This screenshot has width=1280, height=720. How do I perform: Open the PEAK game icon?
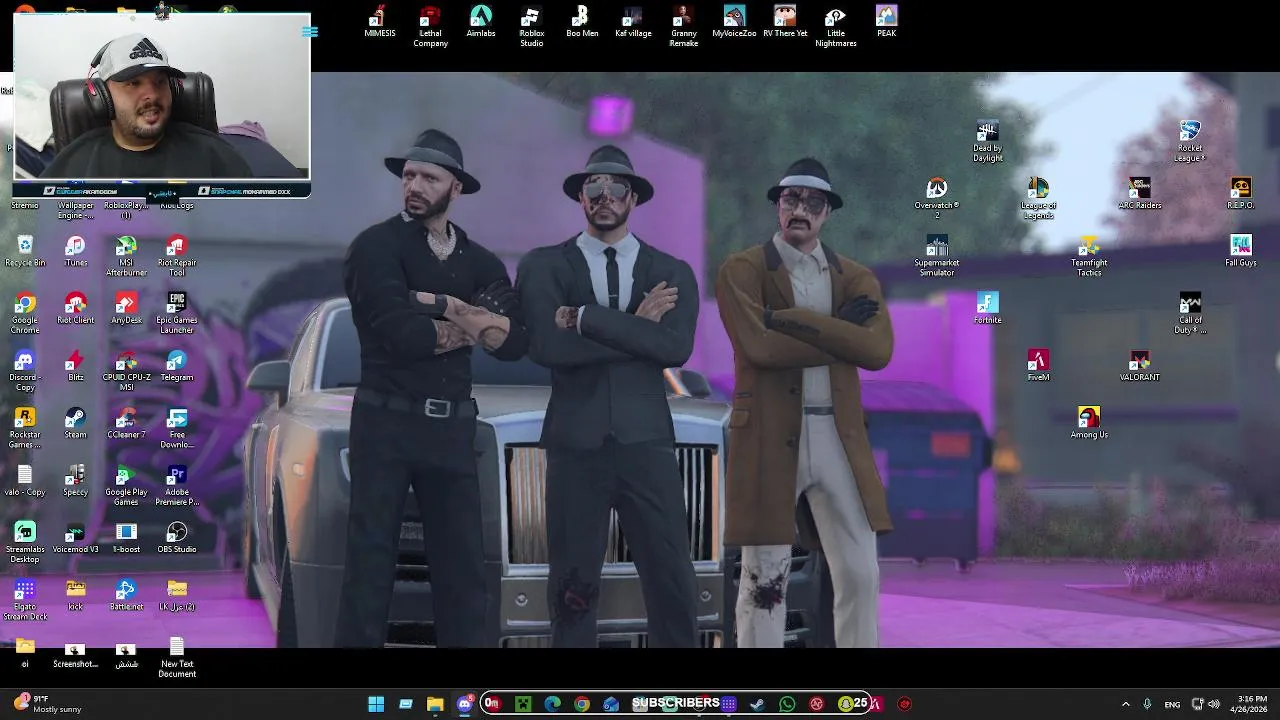[886, 22]
